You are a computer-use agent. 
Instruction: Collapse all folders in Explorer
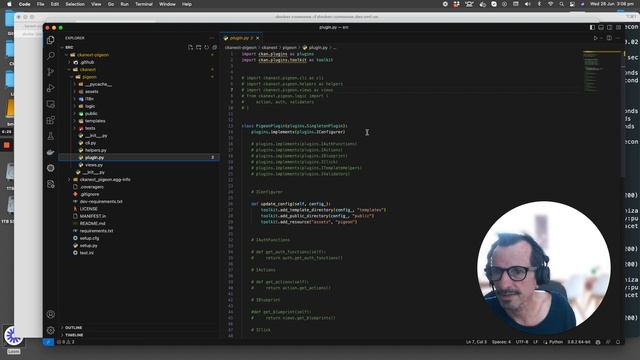coord(214,47)
